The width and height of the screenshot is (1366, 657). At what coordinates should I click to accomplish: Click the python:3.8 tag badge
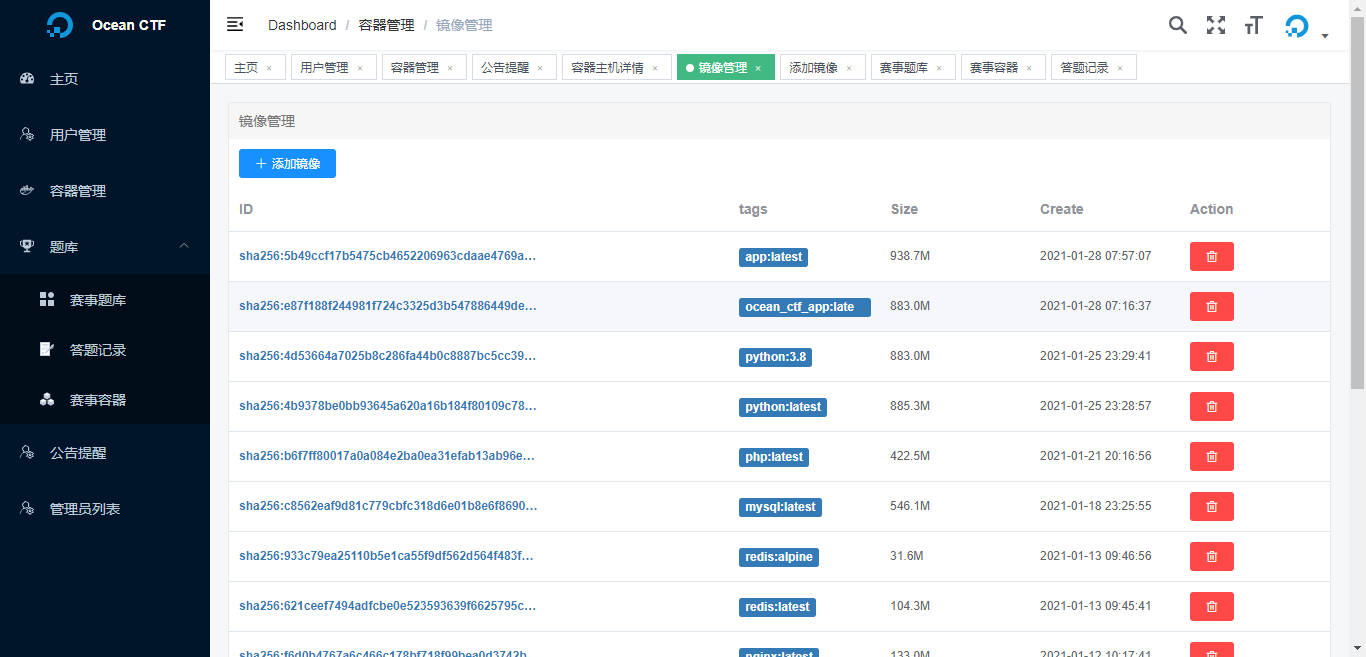tap(774, 357)
